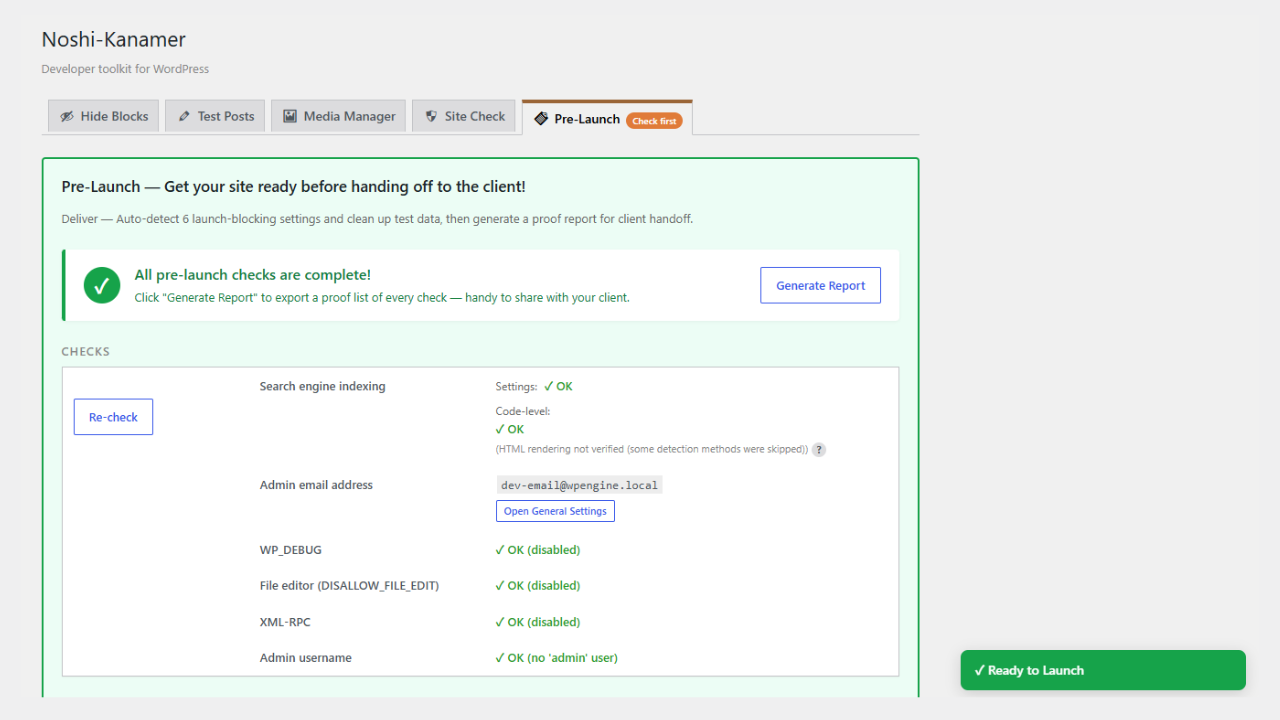The image size is (1280, 720).
Task: Click the File editor (DISALLOW_FILE_EDIT) label
Action: 349,586
